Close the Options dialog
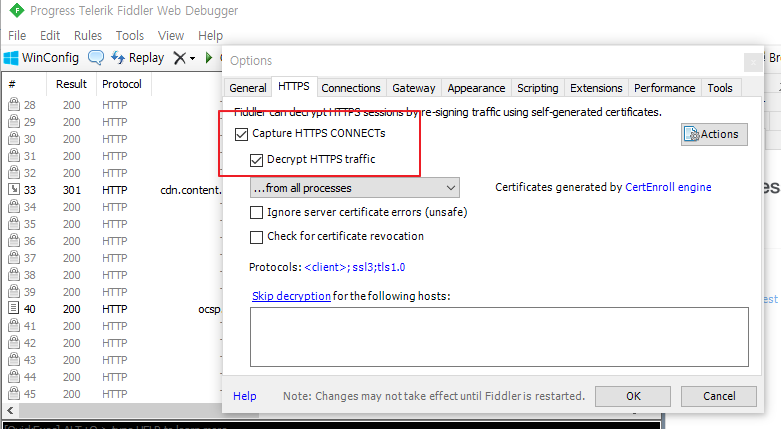781x429 pixels. 753,62
